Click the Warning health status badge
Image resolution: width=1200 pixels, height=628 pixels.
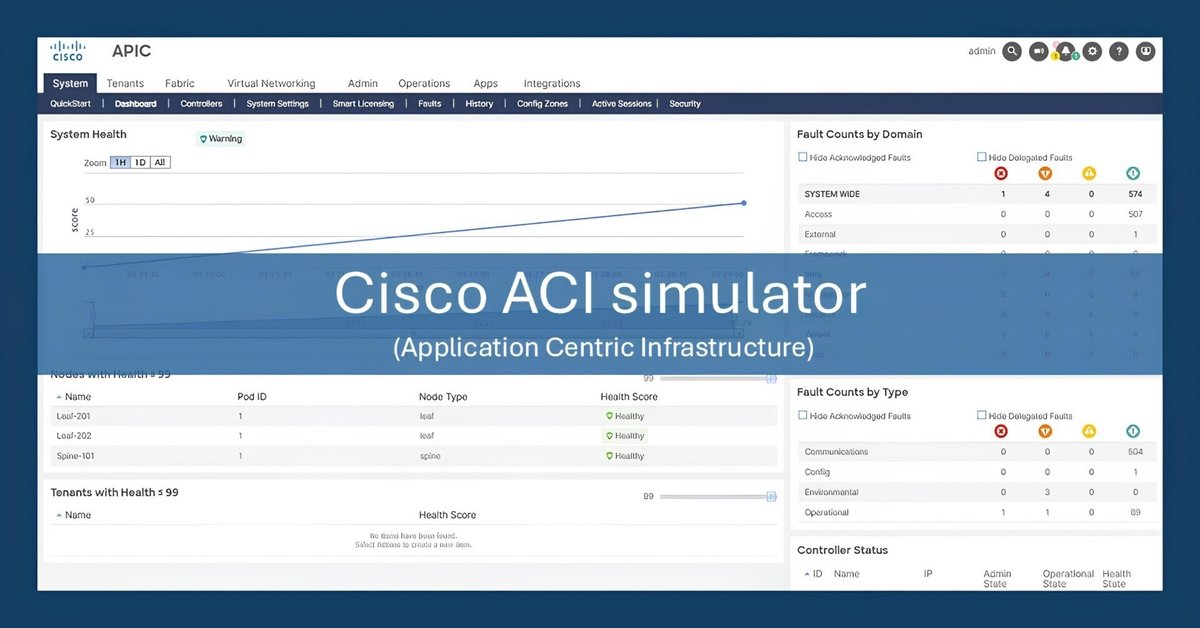(x=220, y=139)
